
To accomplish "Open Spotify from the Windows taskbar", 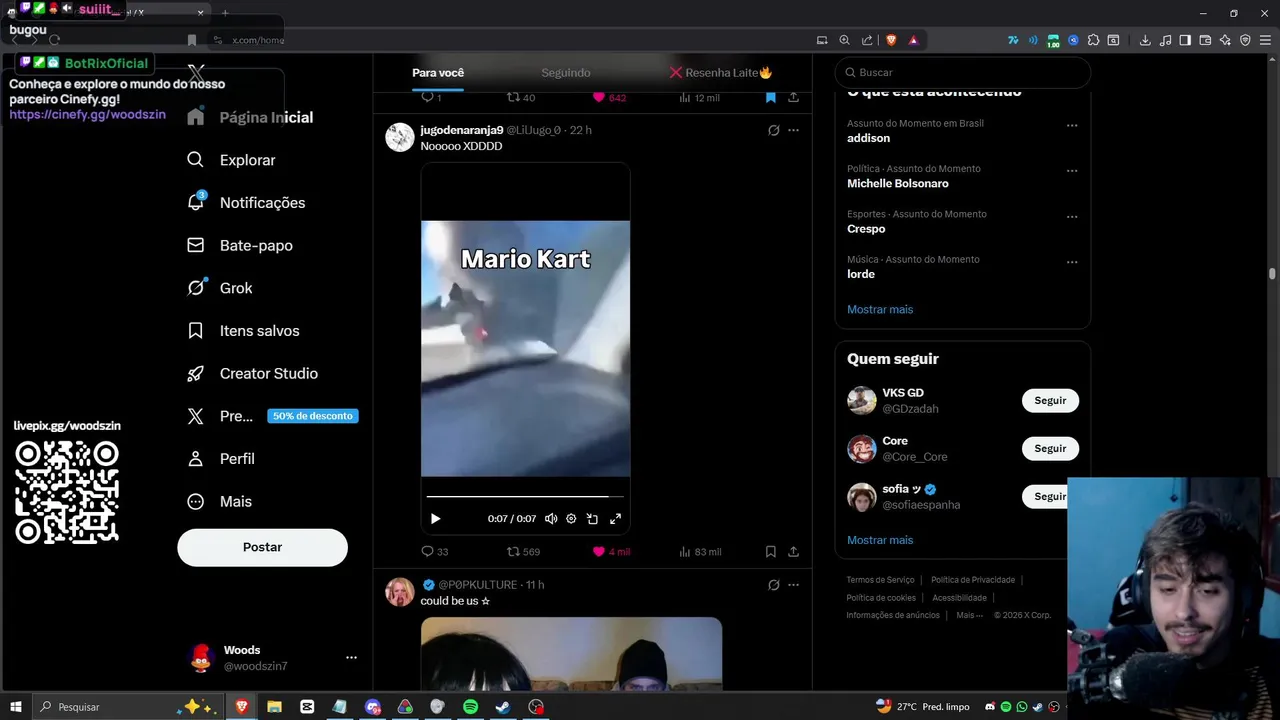I will [x=470, y=707].
